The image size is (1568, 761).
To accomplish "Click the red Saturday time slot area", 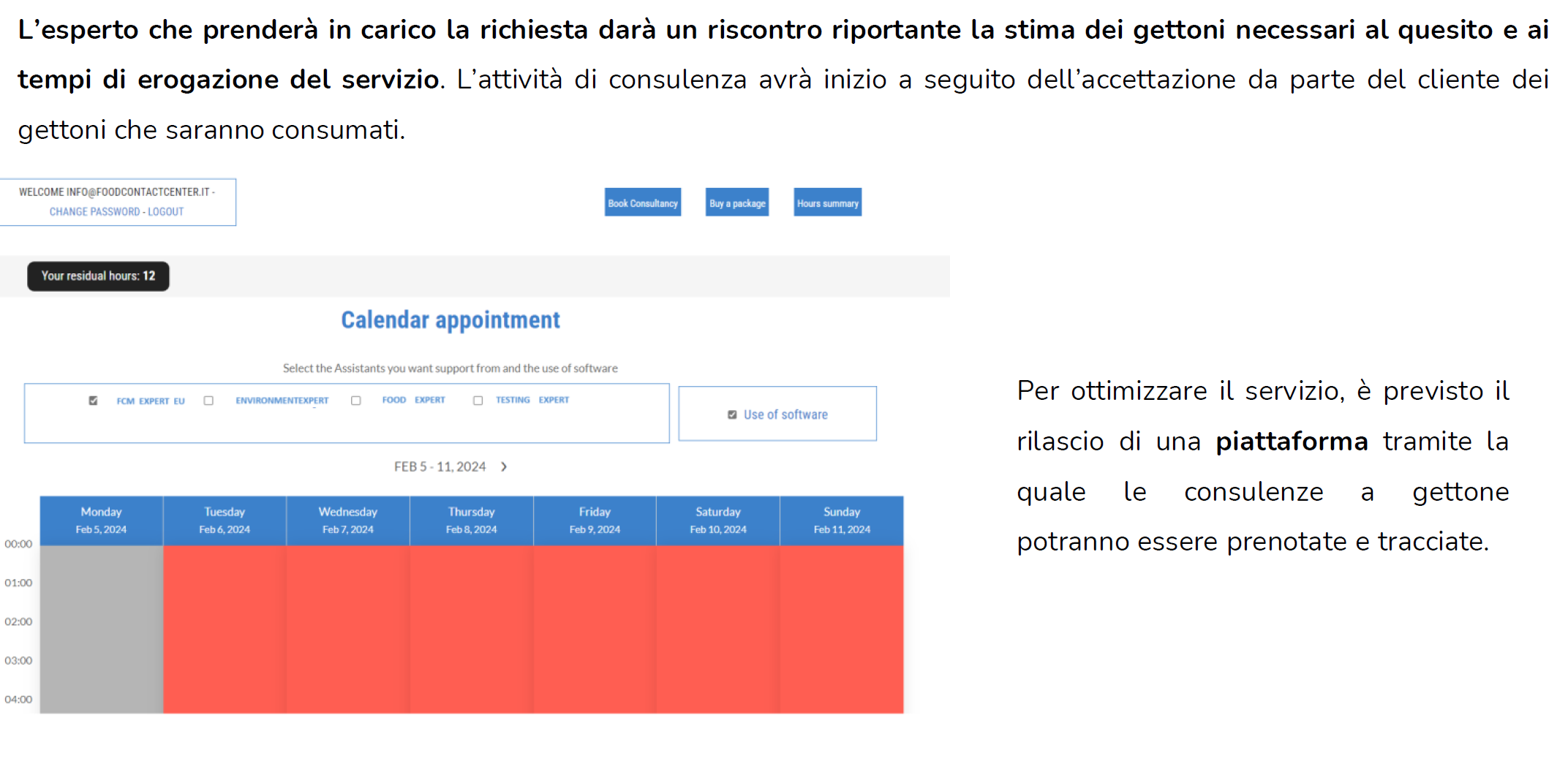I will (x=718, y=629).
